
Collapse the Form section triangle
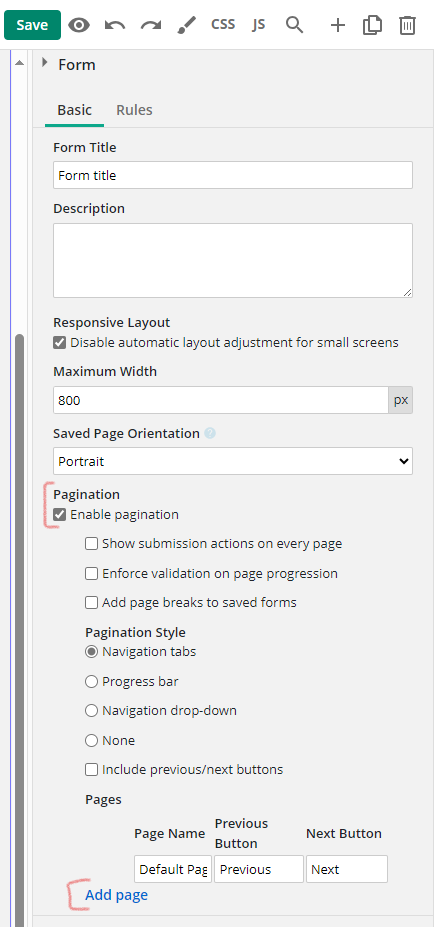45,62
